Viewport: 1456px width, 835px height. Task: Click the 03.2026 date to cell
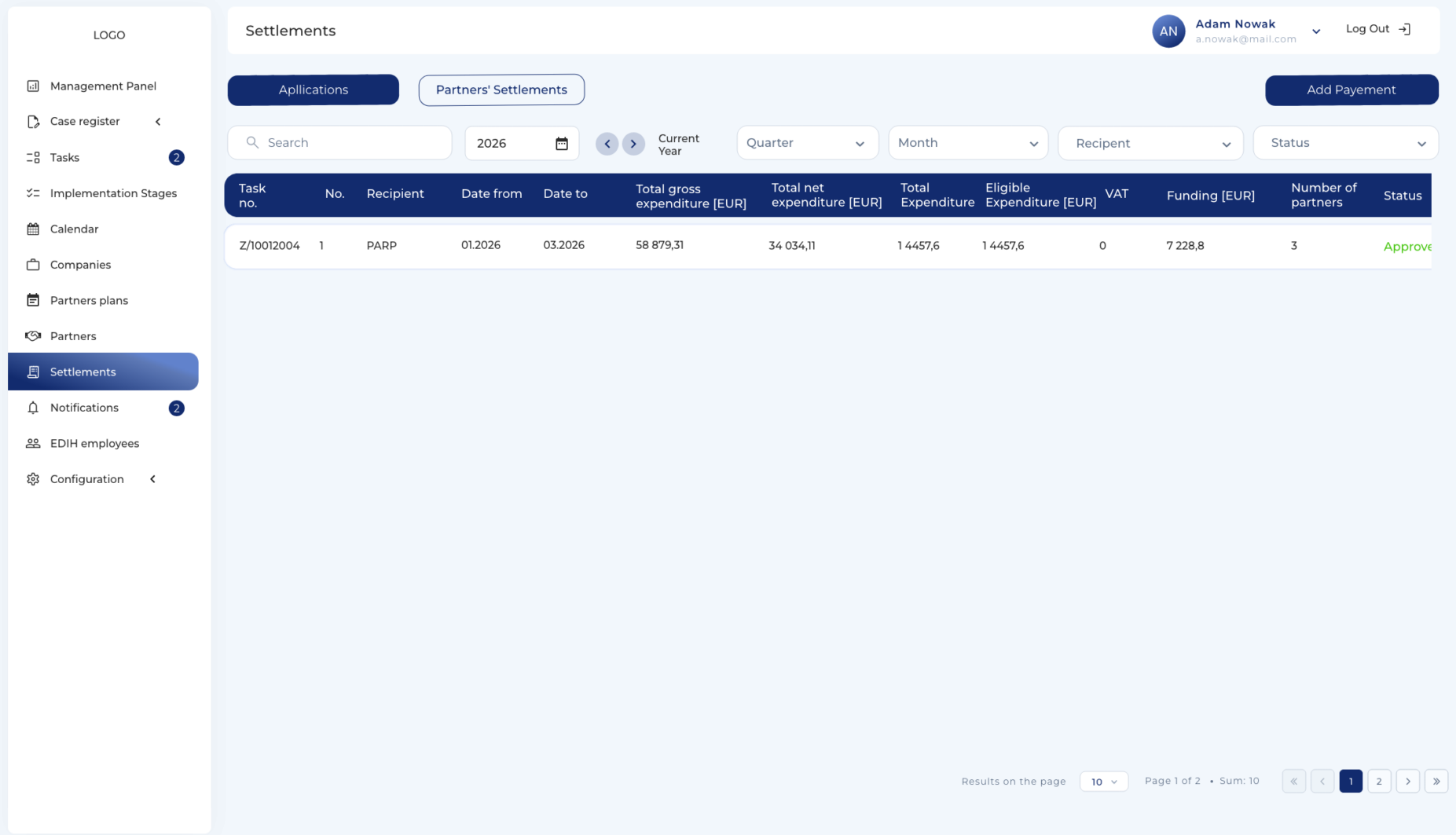click(563, 245)
